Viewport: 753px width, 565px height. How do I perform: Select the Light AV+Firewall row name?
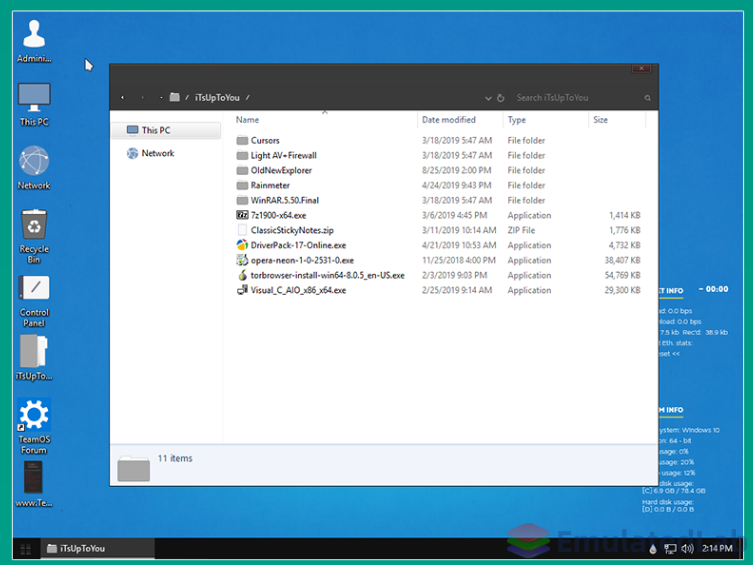[283, 156]
